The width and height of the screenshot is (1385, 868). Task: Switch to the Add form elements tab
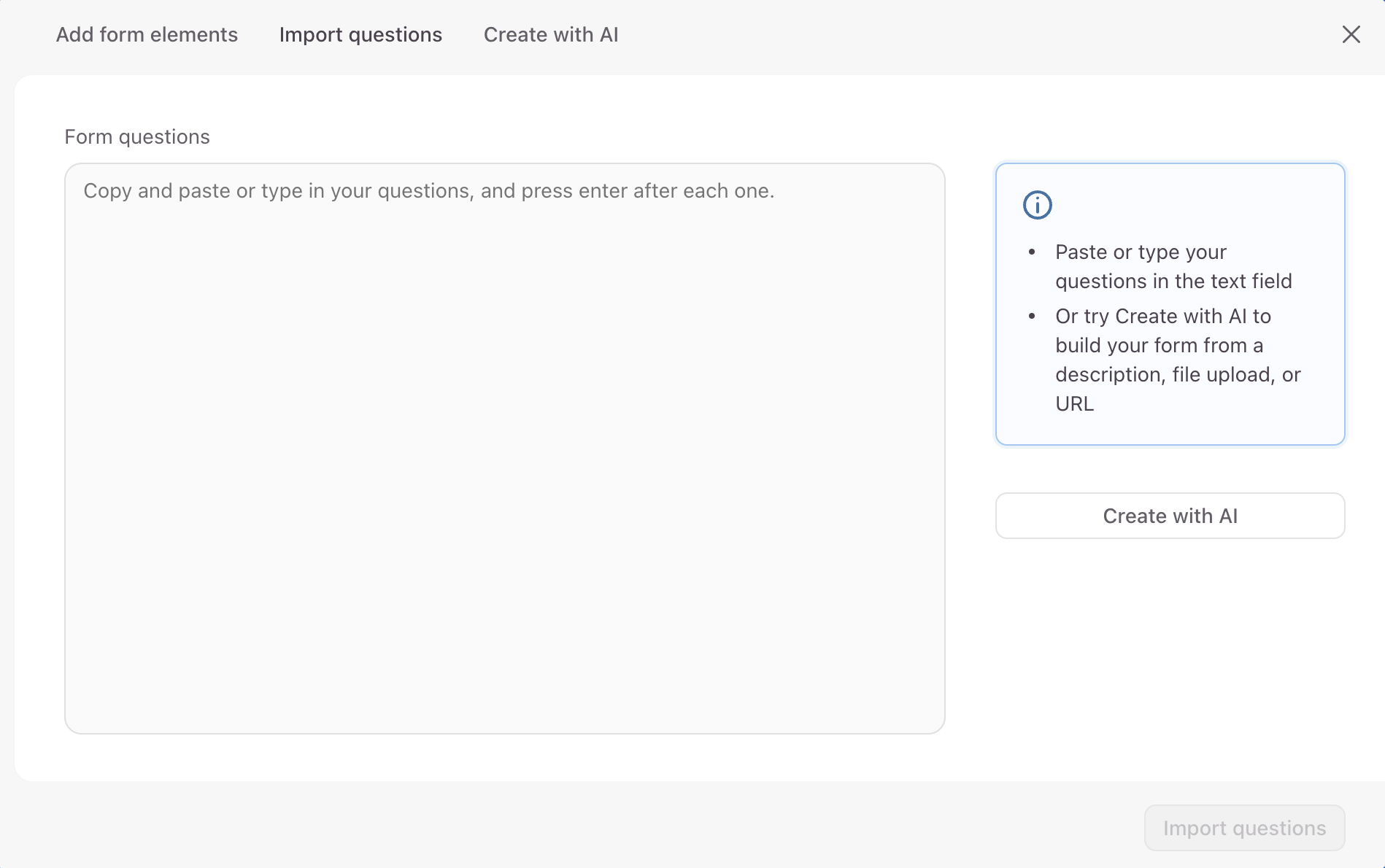click(x=147, y=34)
